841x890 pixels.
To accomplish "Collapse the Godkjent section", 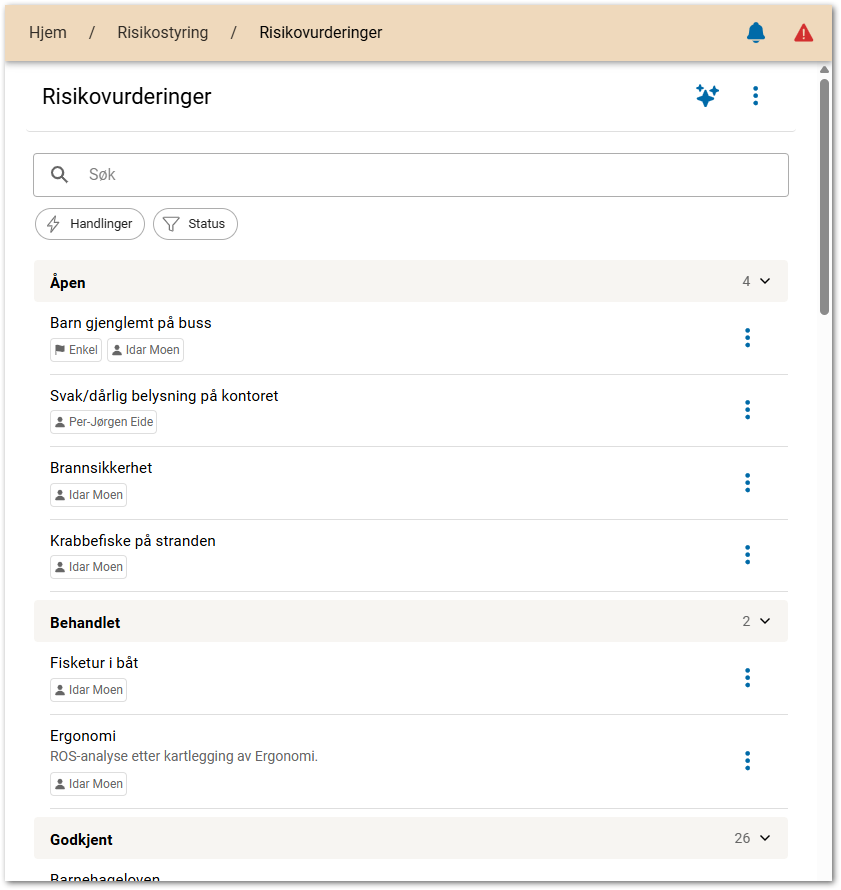I will [x=765, y=838].
